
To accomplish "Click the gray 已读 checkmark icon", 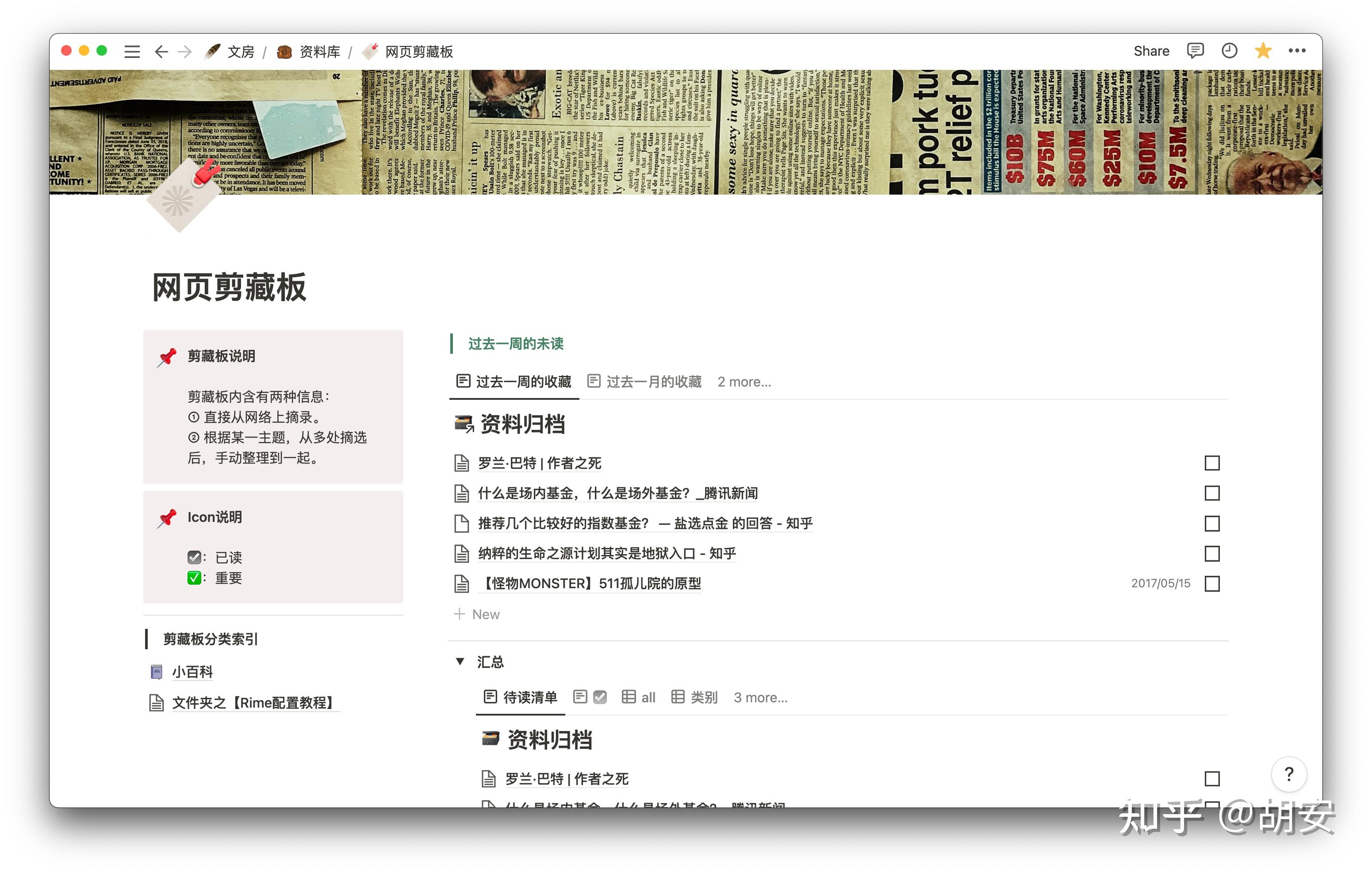I will 194,557.
